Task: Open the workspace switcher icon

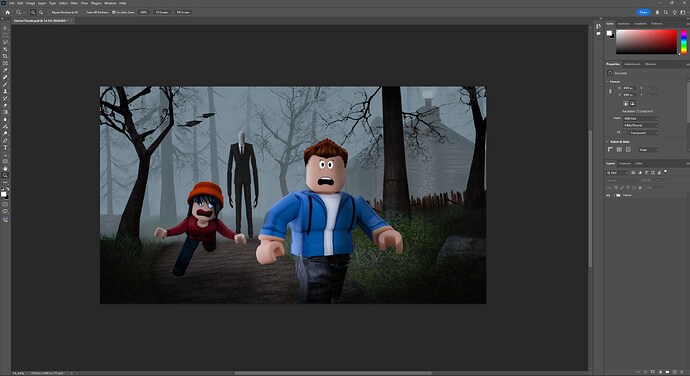Action: coord(683,12)
